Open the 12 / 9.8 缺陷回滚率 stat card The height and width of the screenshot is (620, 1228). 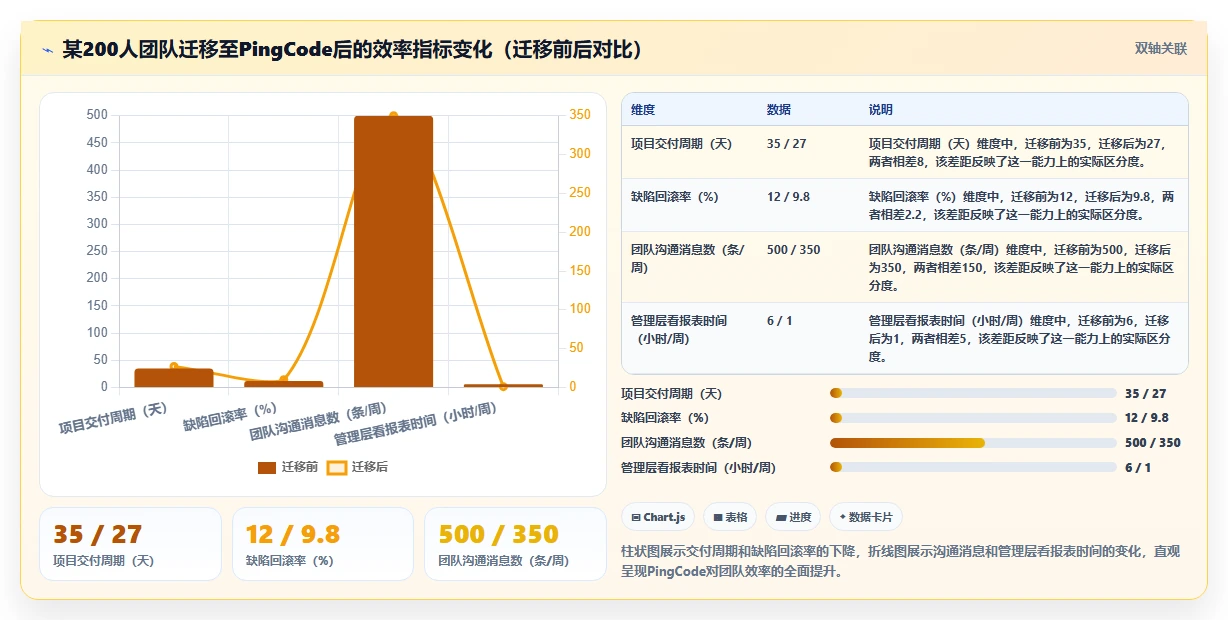[x=322, y=544]
